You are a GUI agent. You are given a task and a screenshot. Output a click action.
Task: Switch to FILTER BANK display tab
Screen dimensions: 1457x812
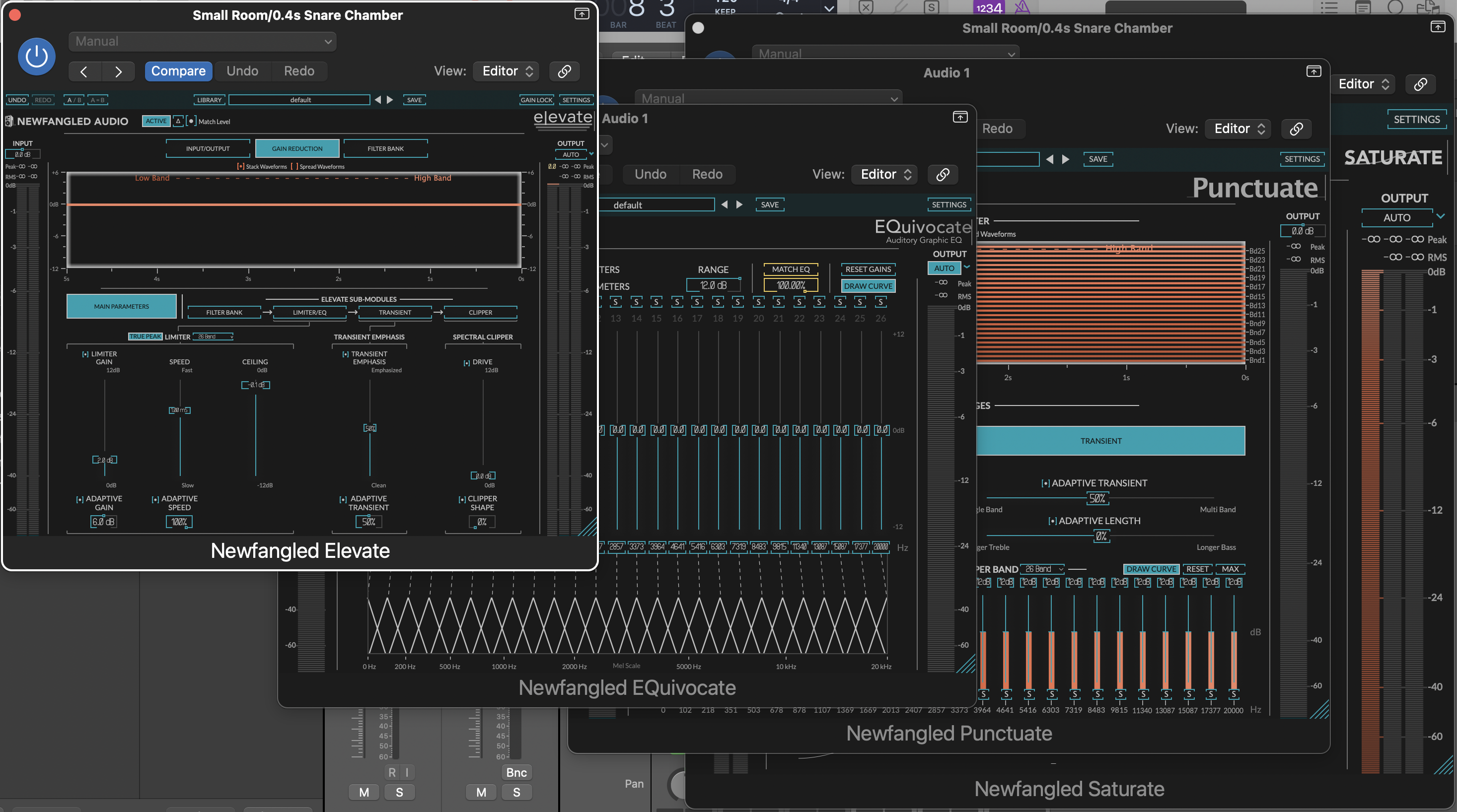coord(386,149)
